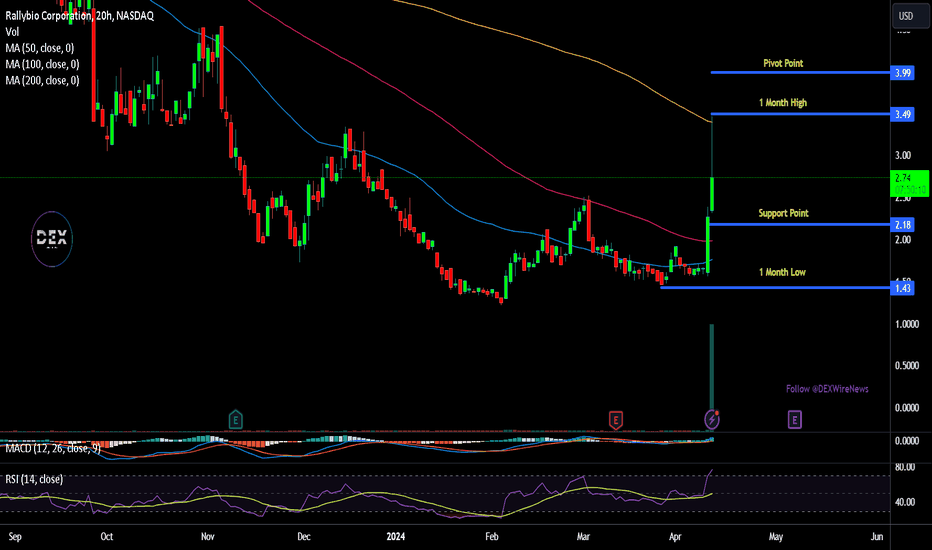Click the blue Pivot Point horizontal line
The width and height of the screenshot is (932, 550).
tap(800, 73)
